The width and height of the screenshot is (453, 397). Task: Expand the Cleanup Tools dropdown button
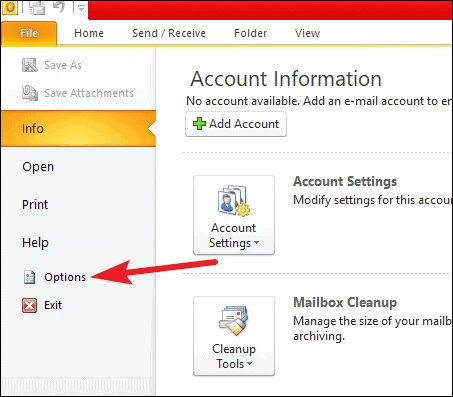coord(234,336)
